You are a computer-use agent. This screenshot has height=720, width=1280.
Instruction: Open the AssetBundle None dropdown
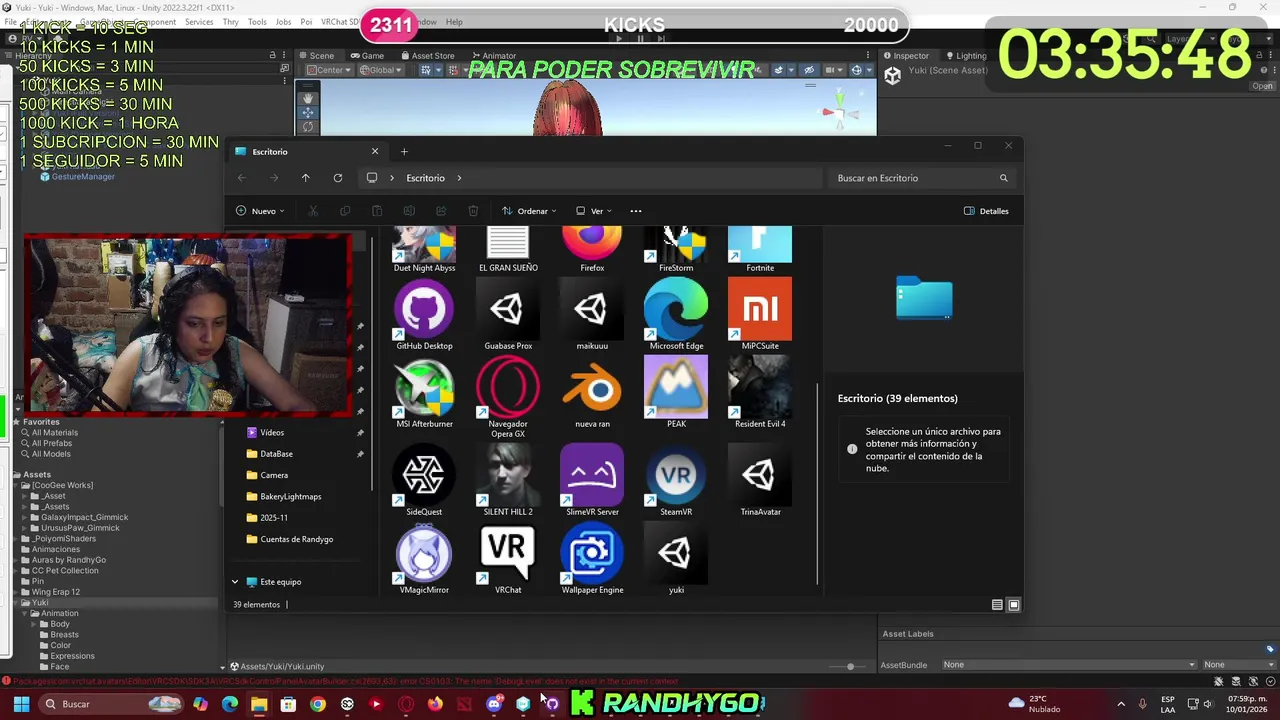point(1068,665)
